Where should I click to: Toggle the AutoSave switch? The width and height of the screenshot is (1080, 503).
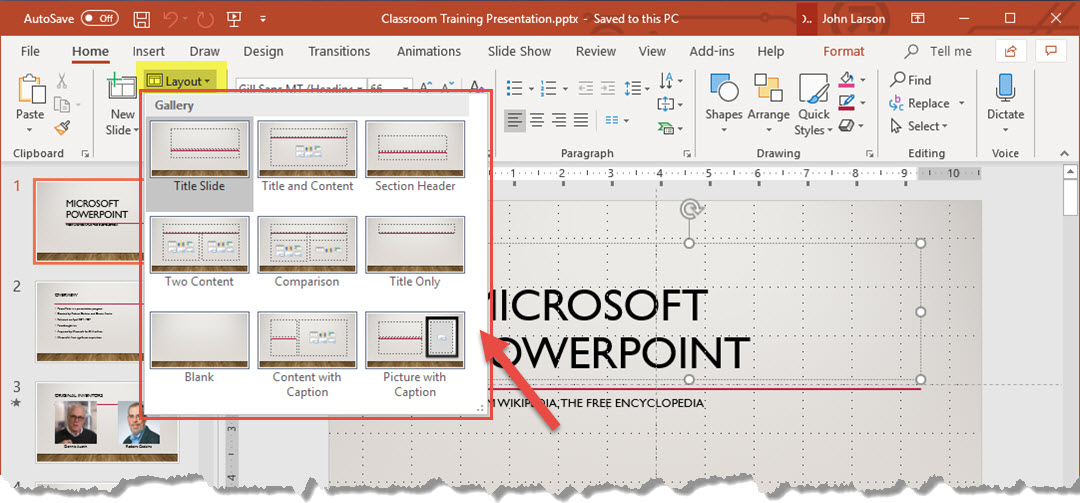pos(99,19)
